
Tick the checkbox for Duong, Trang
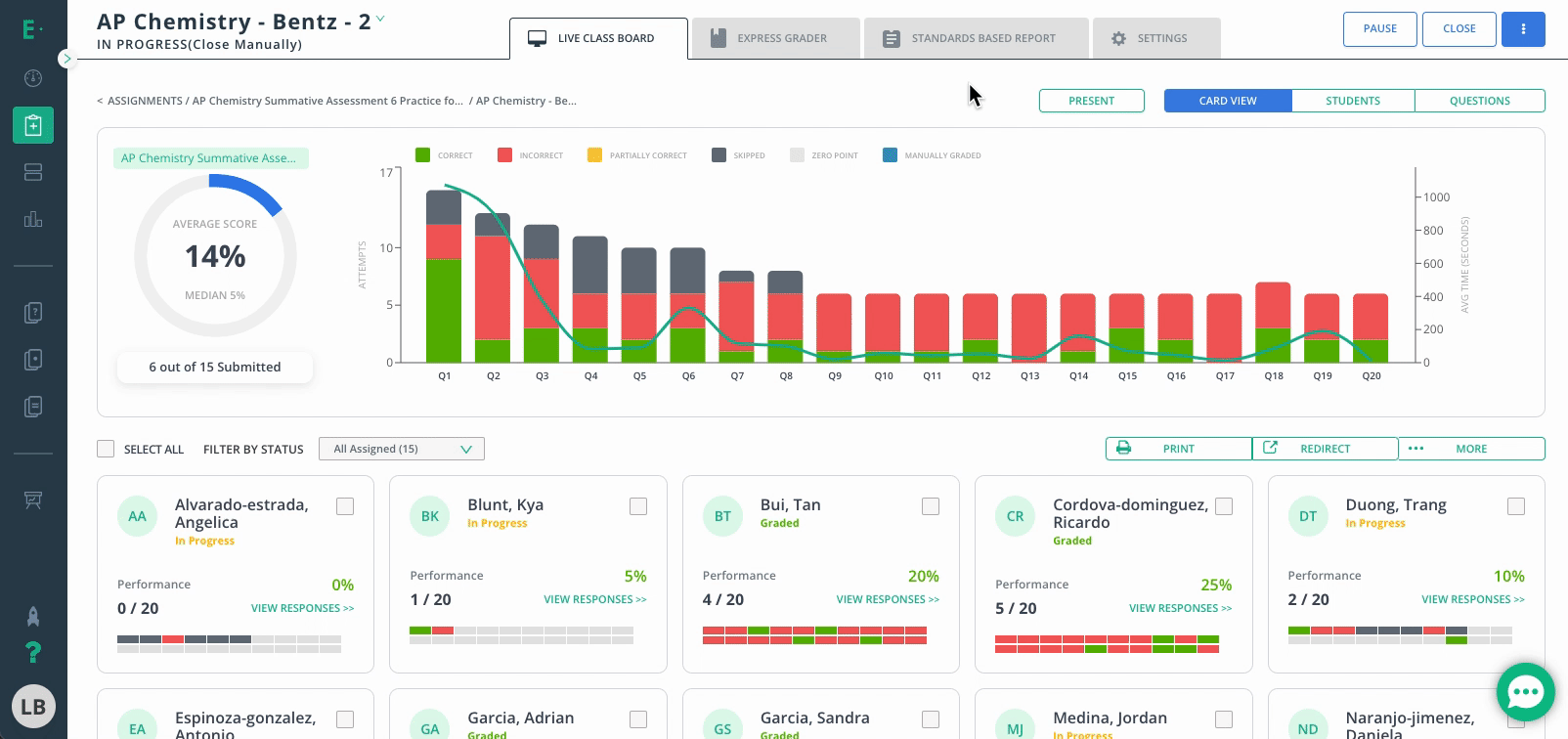point(1516,506)
